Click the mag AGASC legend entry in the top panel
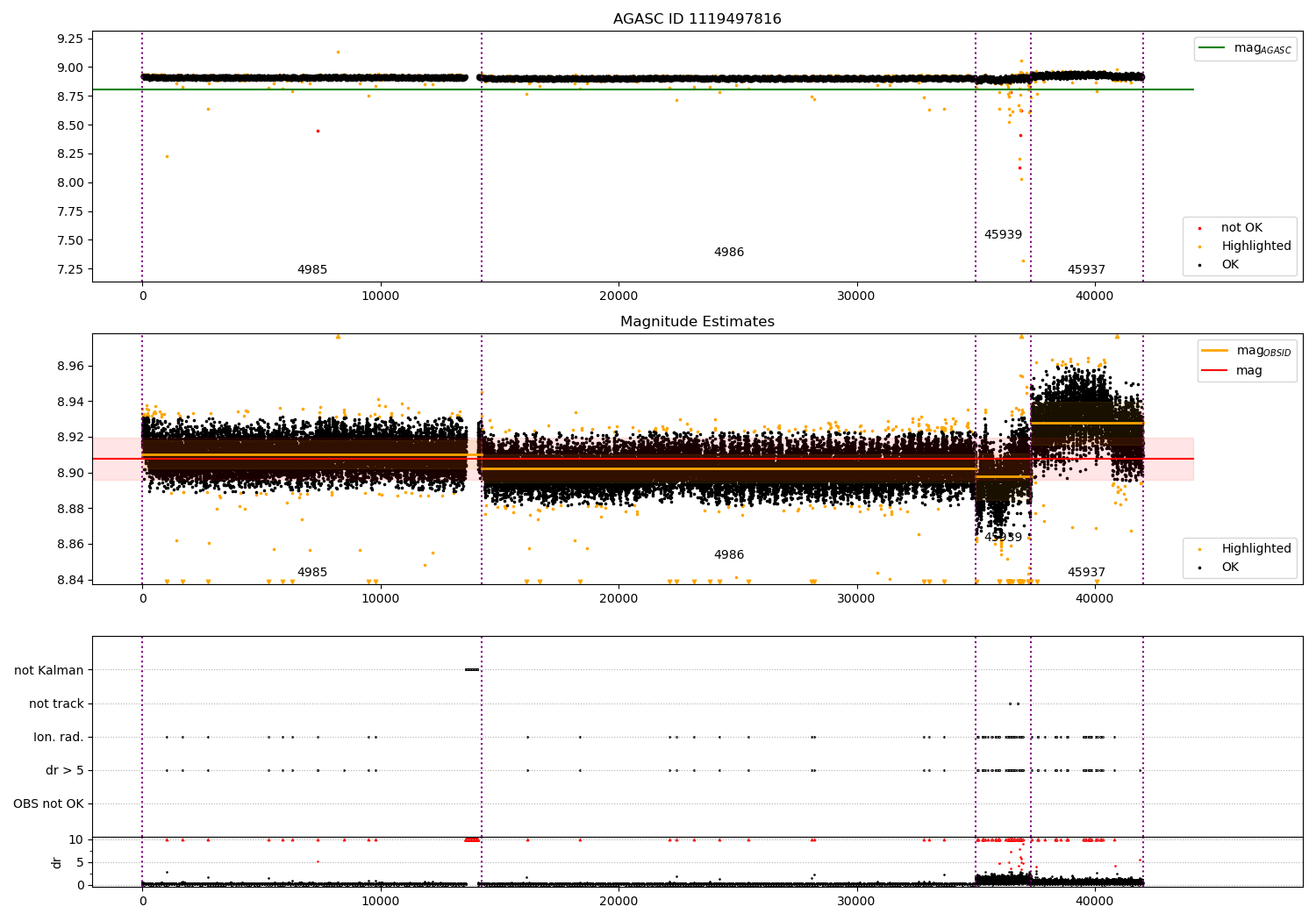The image size is (1316, 921). click(x=1245, y=48)
